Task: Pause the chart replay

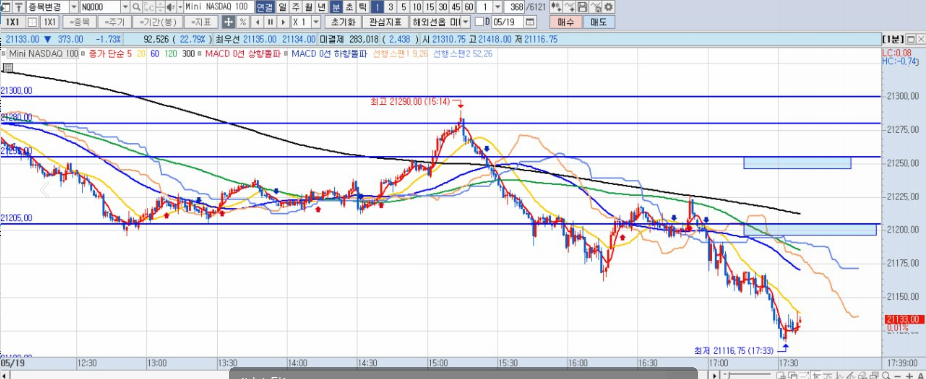Action: [270, 22]
